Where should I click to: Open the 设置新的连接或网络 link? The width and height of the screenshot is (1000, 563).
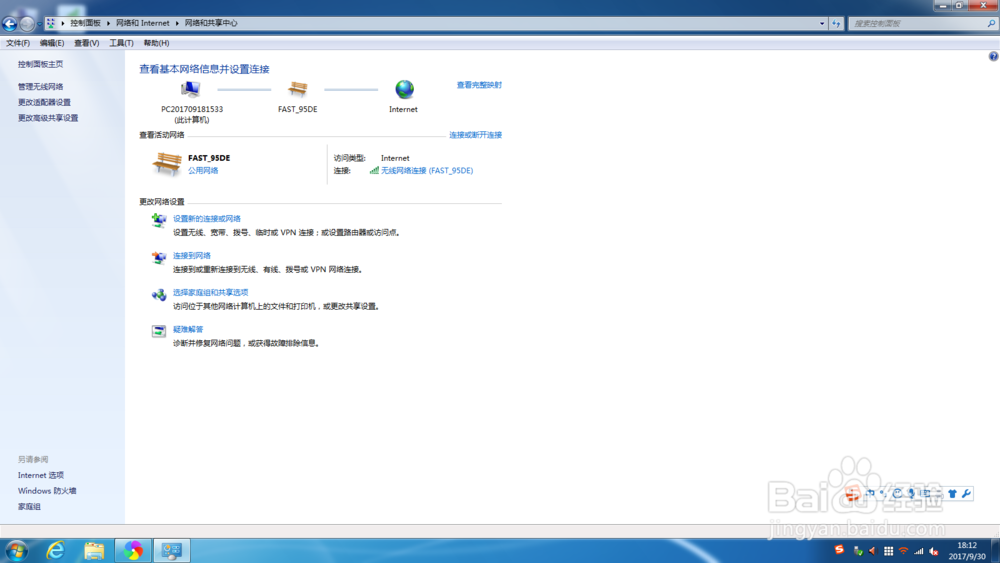coord(207,218)
